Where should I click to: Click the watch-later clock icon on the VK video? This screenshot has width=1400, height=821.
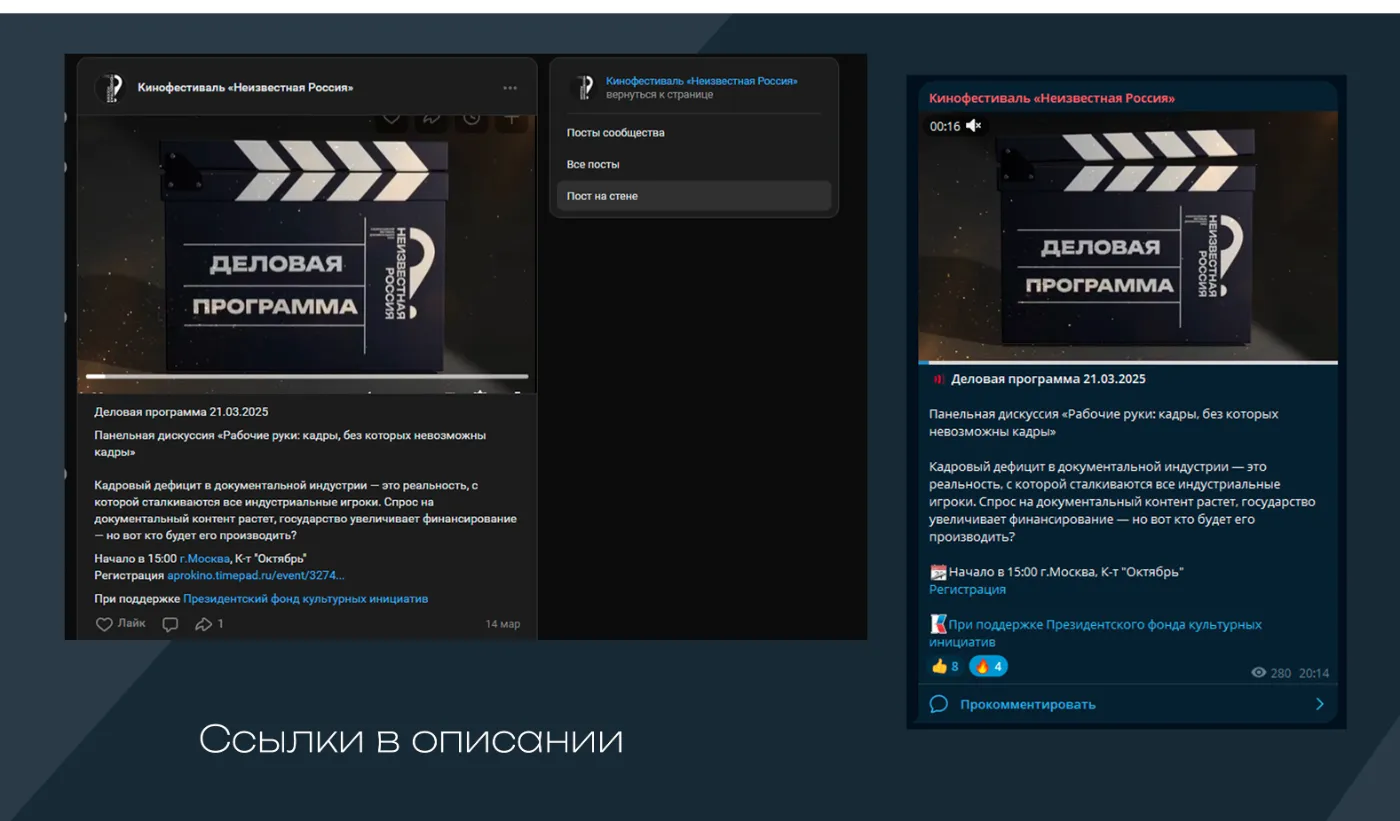[471, 118]
